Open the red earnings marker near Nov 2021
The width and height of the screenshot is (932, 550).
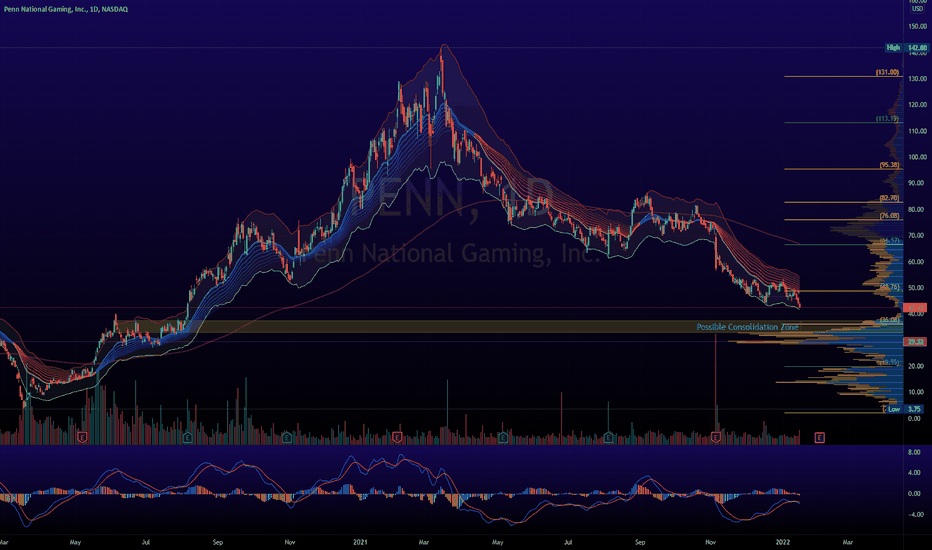click(716, 438)
